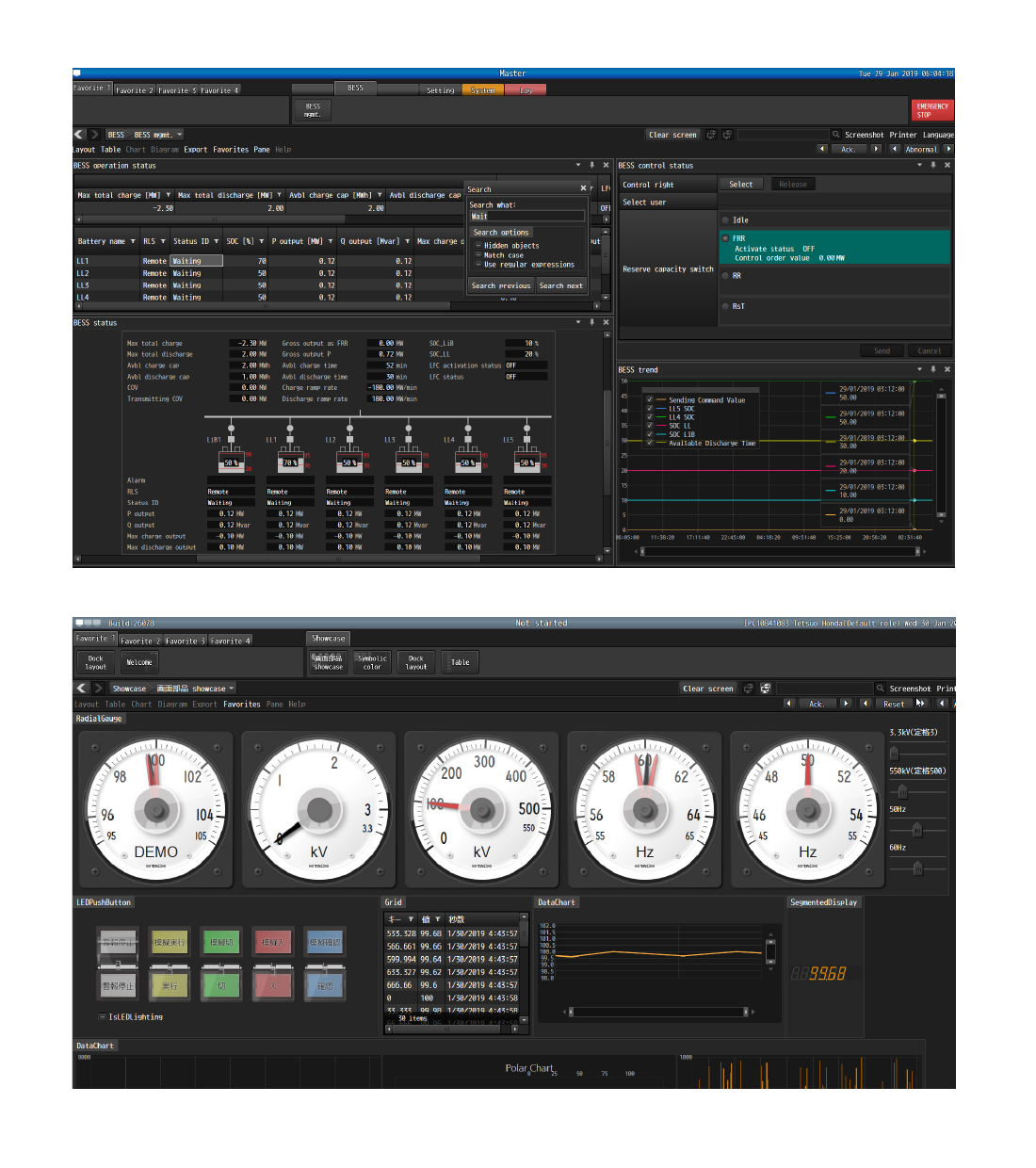Click the magnifier search icon in Showcase window
The height and width of the screenshot is (1168, 1036).
tap(880, 689)
